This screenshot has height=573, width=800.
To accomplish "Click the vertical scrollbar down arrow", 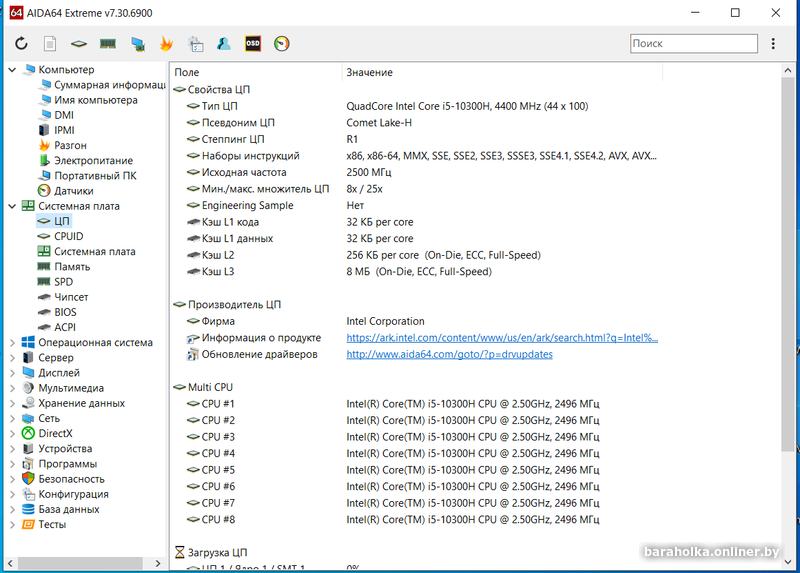I will pos(788,562).
